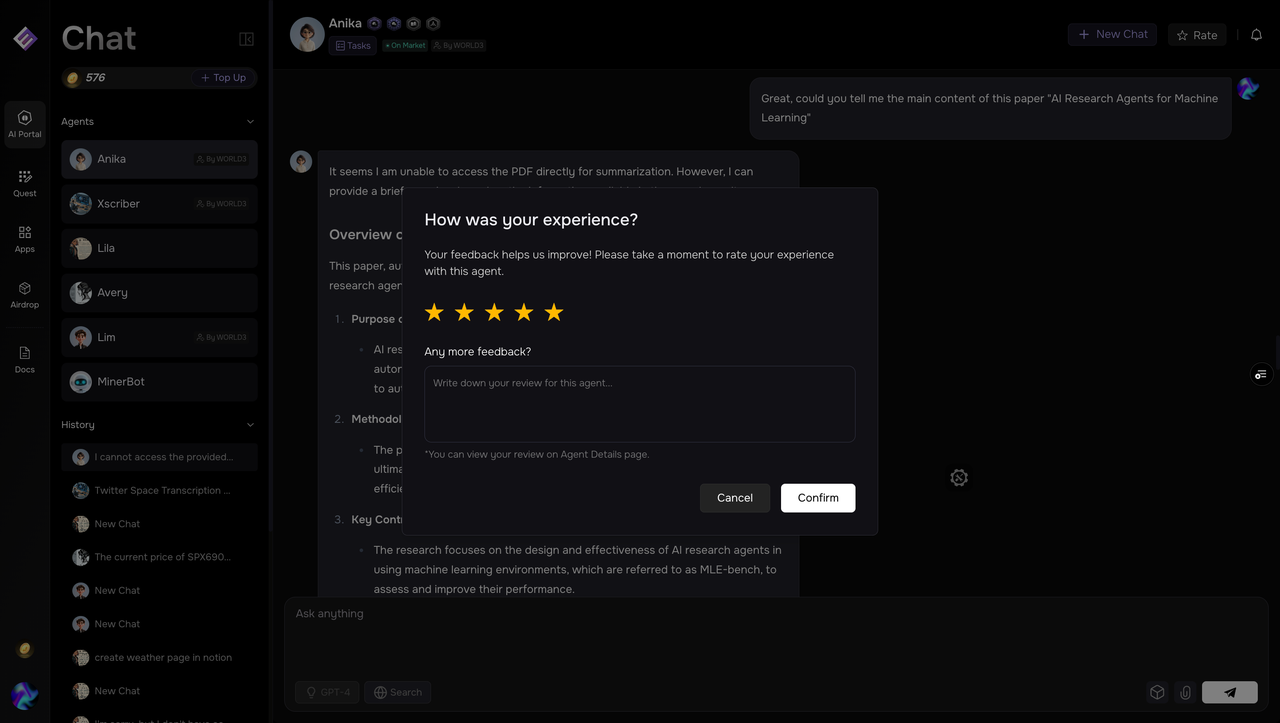This screenshot has height=723, width=1280.
Task: Open the Docs page icon
Action: coord(25,359)
